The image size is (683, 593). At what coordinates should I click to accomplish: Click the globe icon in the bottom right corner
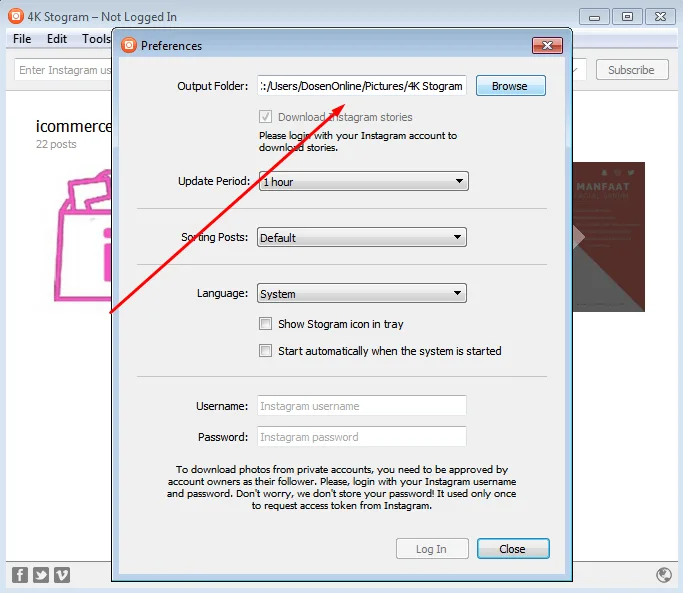point(664,575)
